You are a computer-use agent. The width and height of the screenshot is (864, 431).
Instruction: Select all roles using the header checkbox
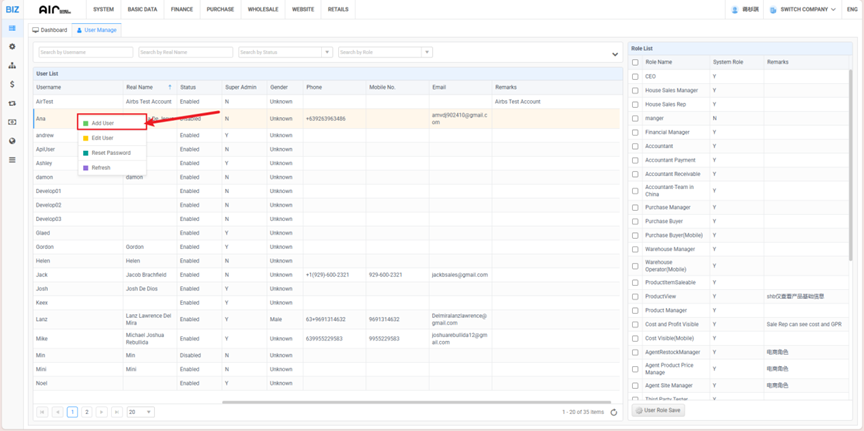635,62
